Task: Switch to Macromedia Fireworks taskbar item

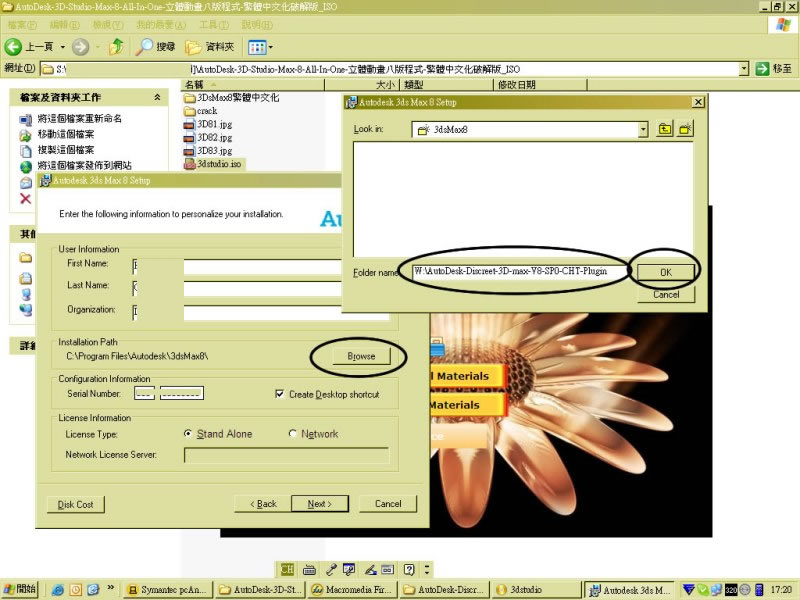Action: pyautogui.click(x=353, y=590)
